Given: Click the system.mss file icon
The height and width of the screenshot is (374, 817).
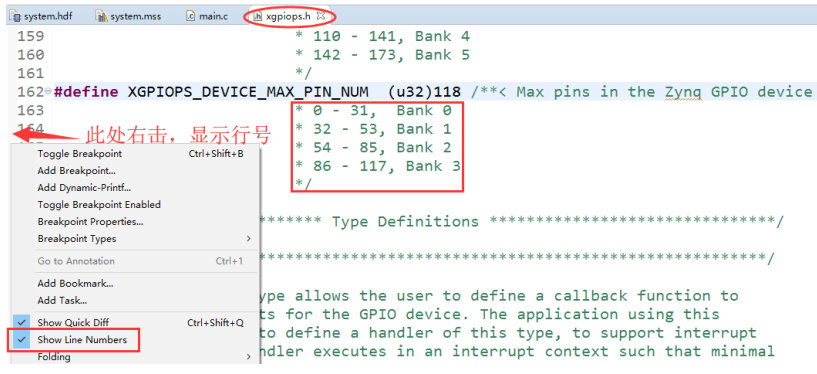Looking at the screenshot, I should pyautogui.click(x=101, y=16).
